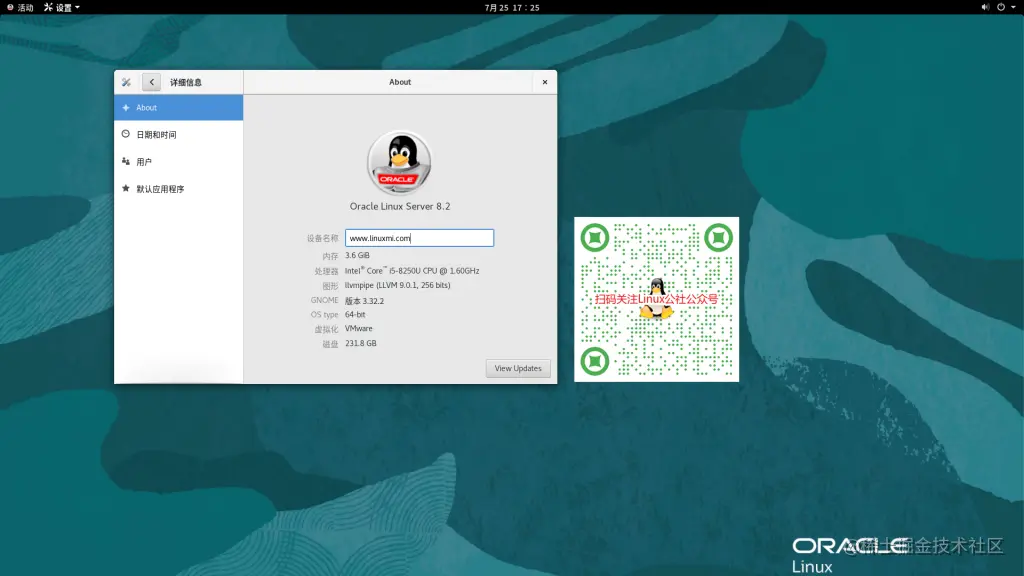The image size is (1024, 576).
Task: Click the plus icon next to About
Action: [126, 108]
